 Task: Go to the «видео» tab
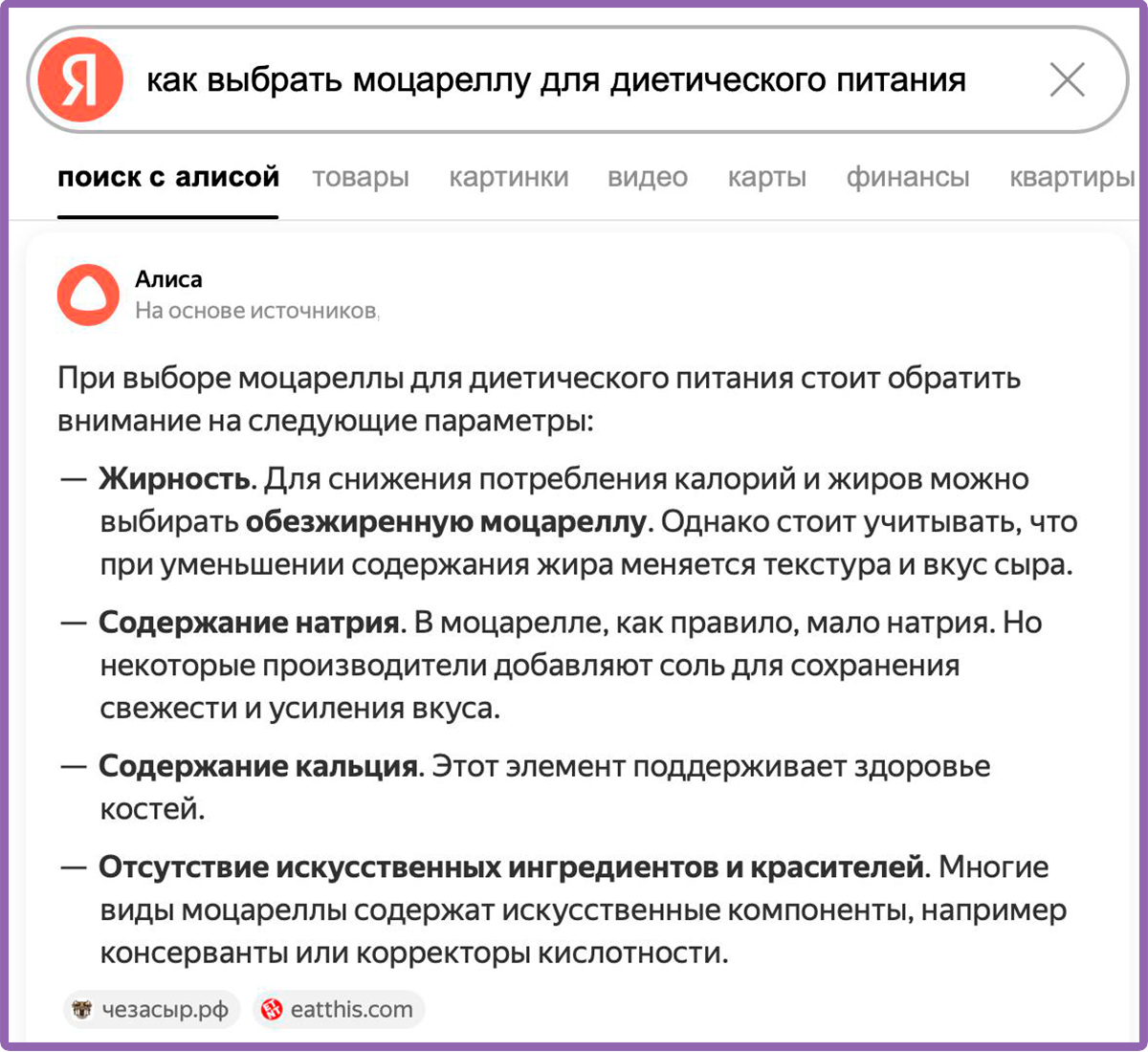pos(648,178)
